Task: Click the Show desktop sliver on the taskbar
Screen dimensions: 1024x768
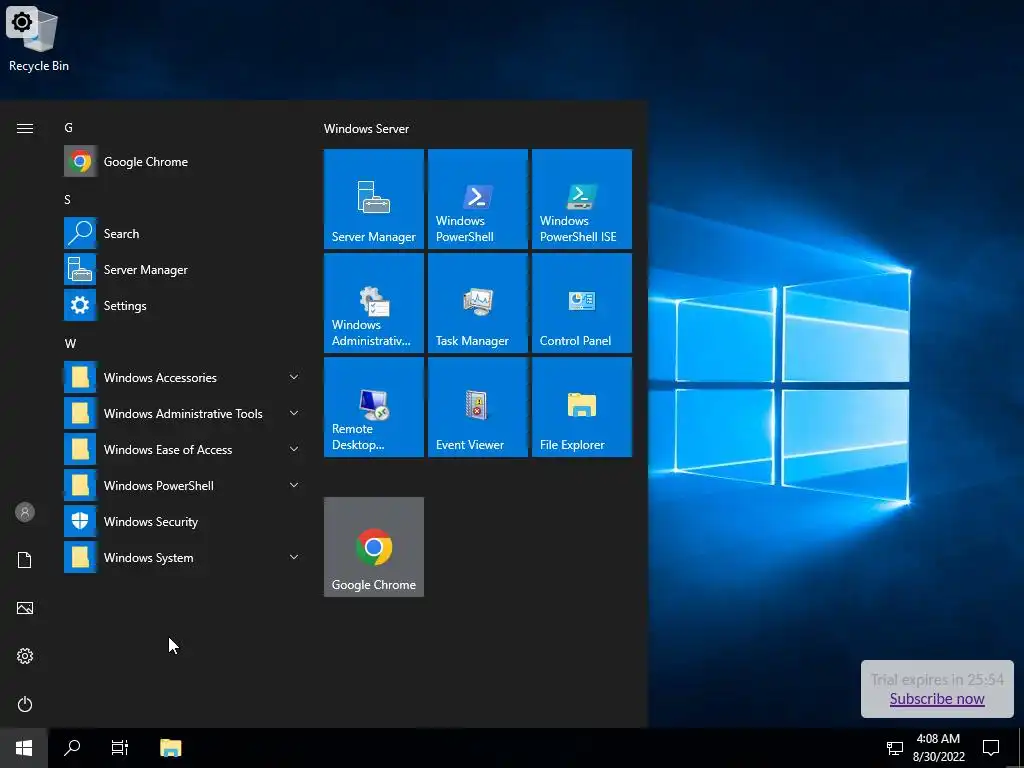Action: point(1021,748)
